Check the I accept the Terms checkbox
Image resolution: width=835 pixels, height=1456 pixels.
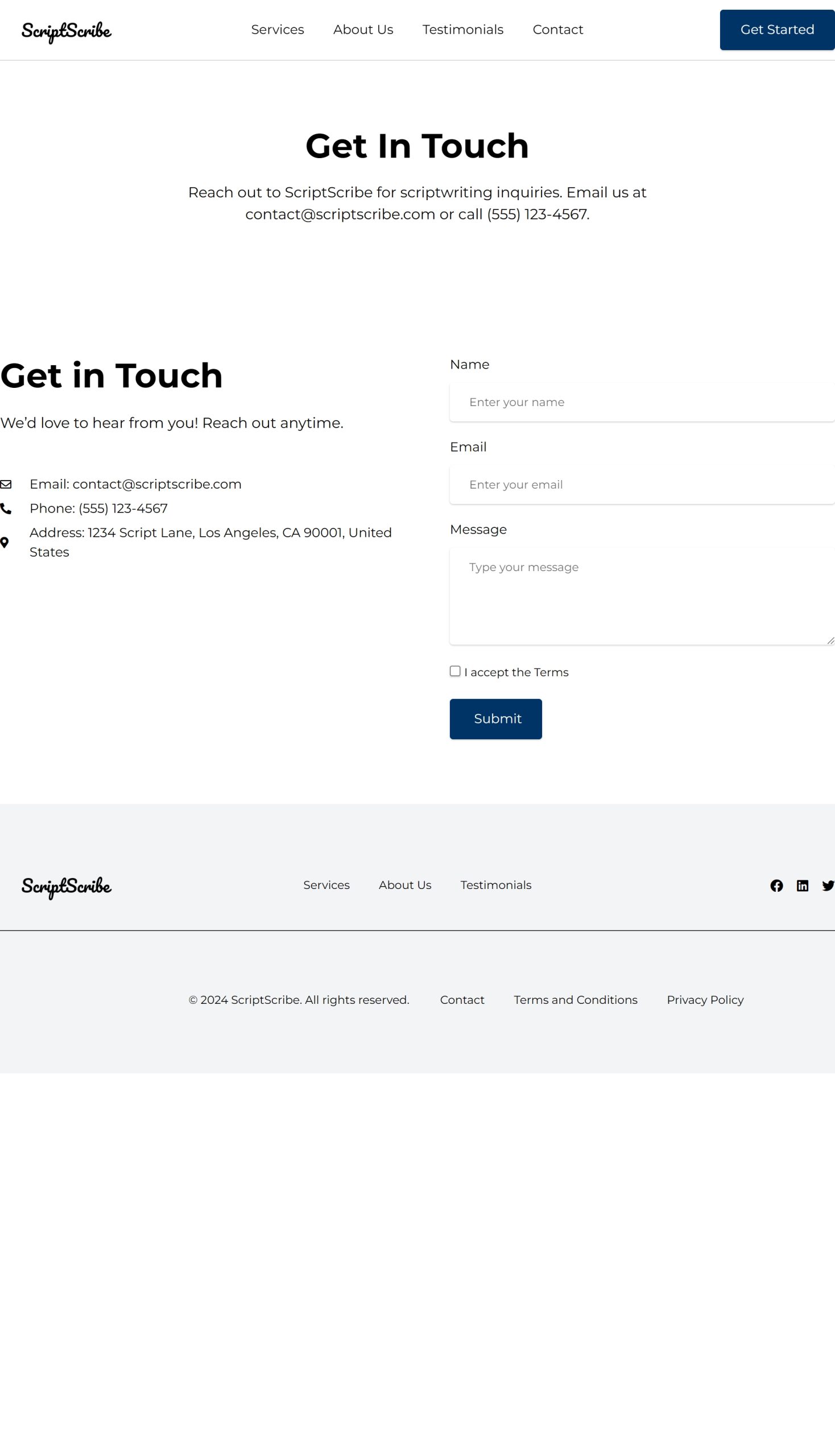(456, 672)
